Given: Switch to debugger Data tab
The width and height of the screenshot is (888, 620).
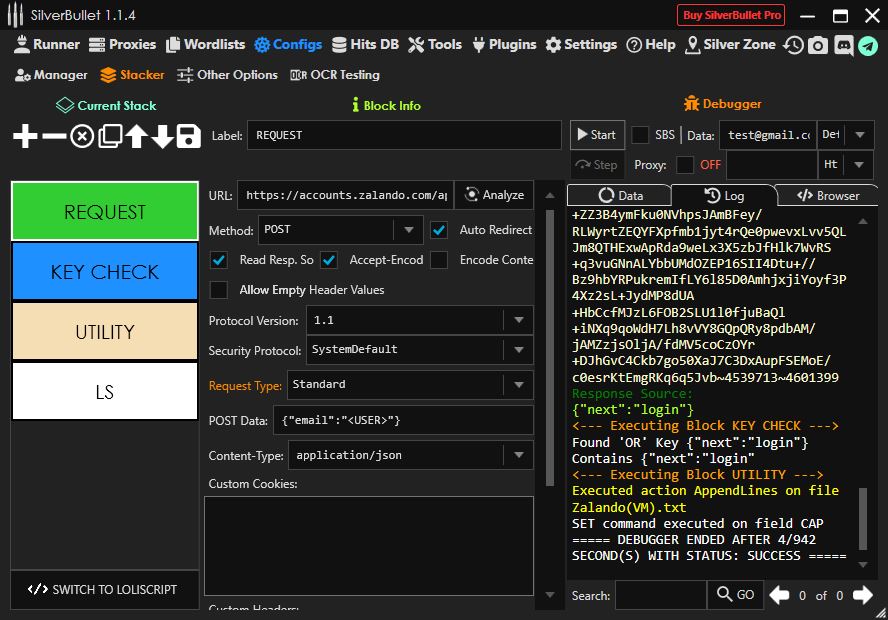Looking at the screenshot, I should (x=620, y=195).
